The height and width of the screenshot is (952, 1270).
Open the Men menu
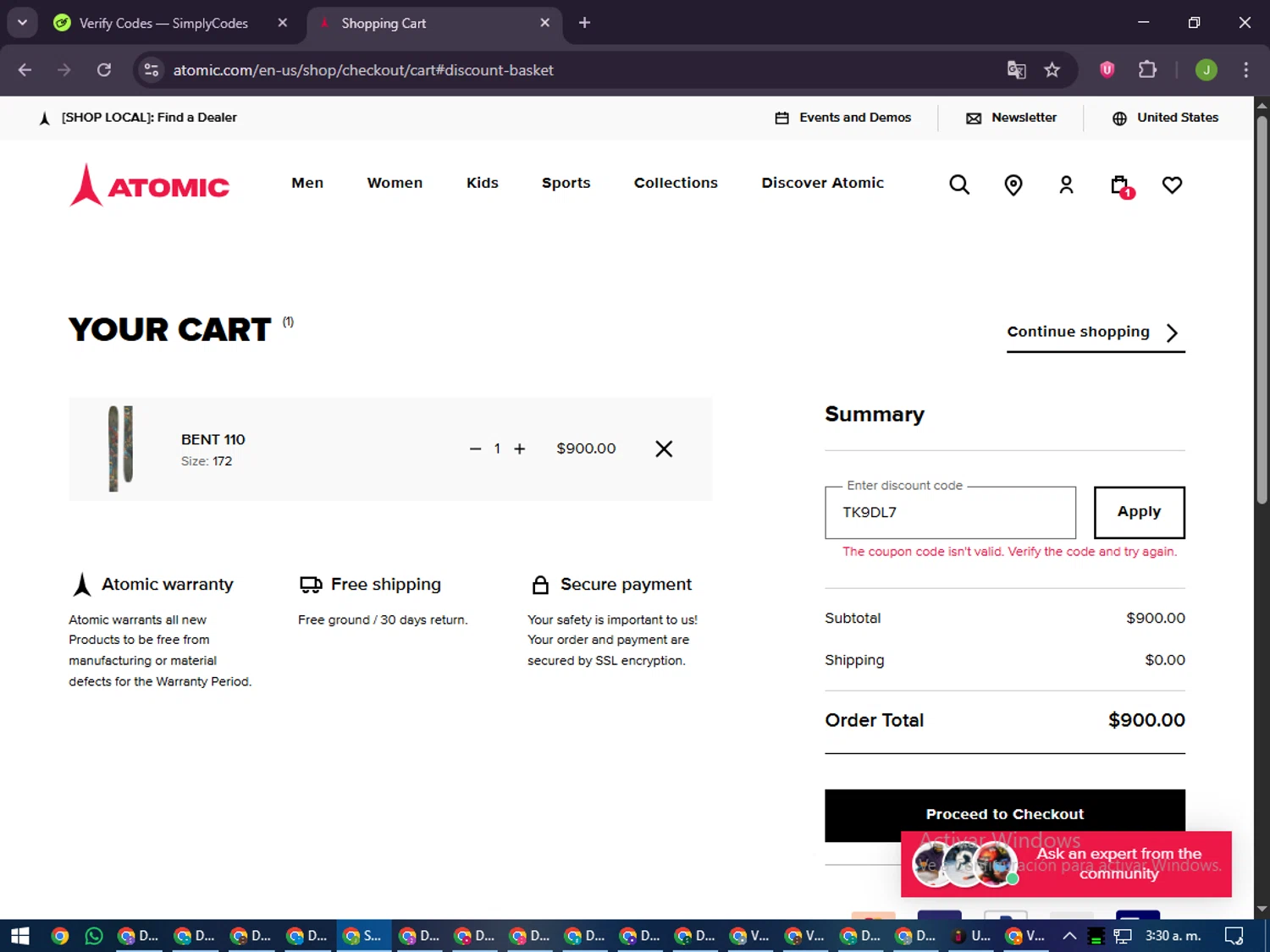click(x=307, y=183)
